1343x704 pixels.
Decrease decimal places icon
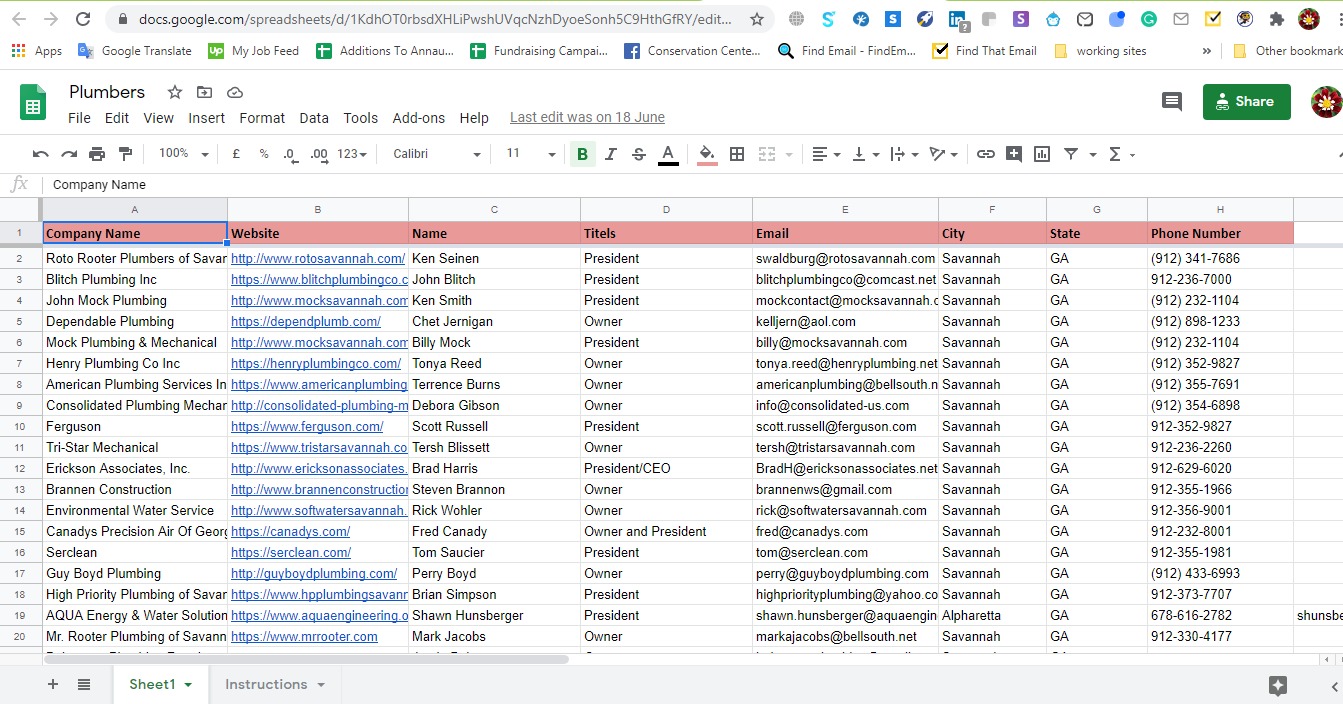point(290,154)
